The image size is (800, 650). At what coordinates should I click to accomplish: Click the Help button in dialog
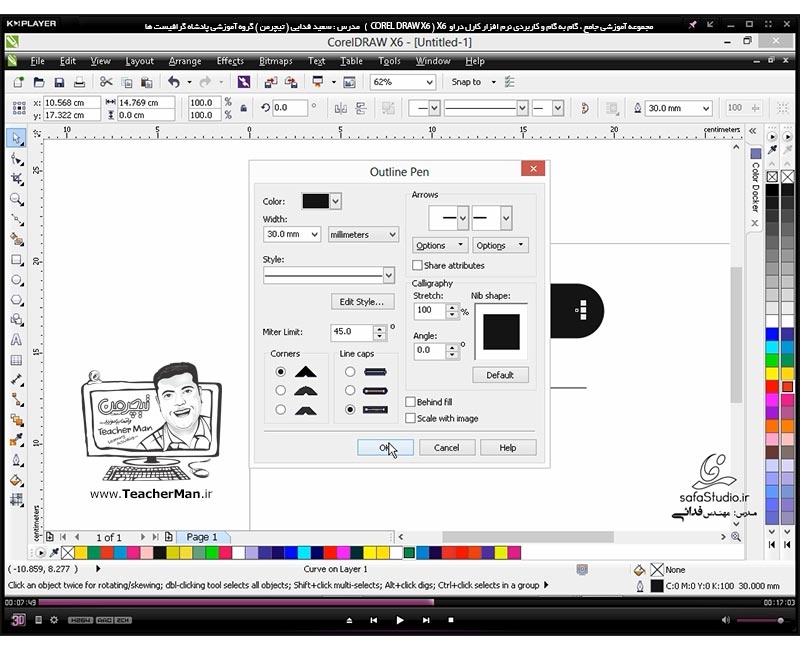pyautogui.click(x=508, y=447)
